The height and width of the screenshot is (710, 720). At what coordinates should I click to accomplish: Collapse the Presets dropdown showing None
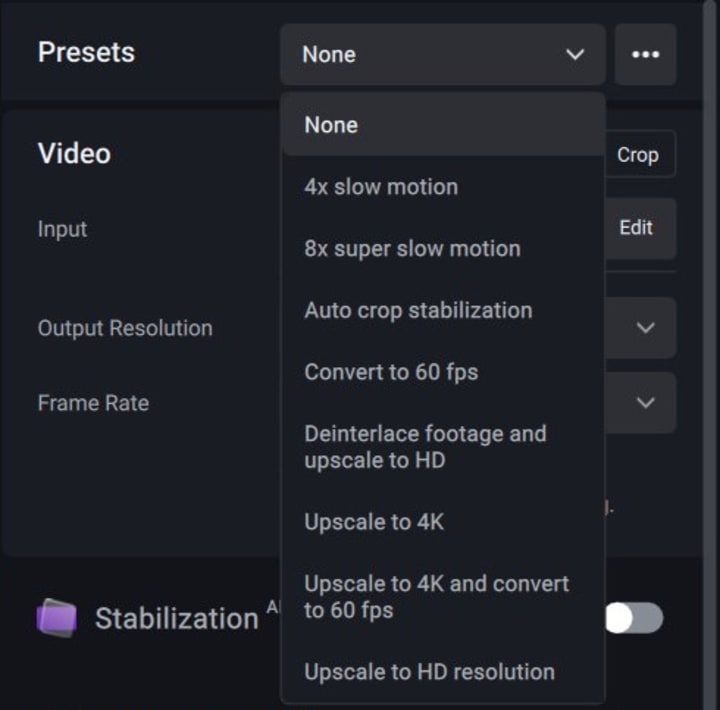(442, 54)
